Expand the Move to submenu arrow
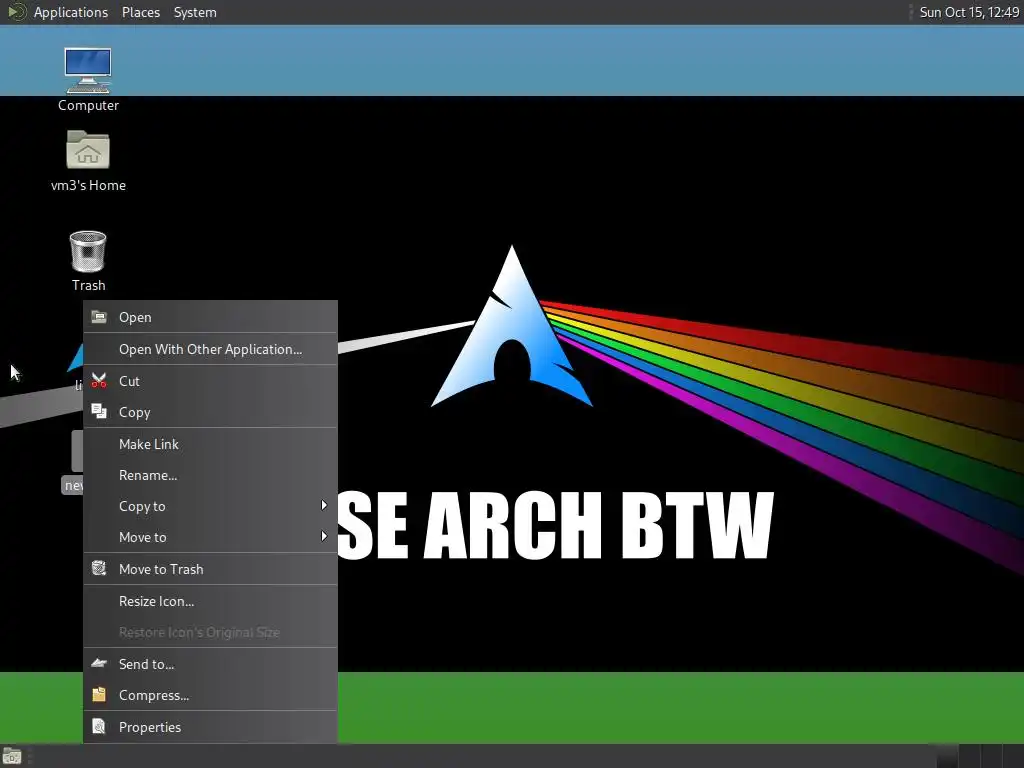The width and height of the screenshot is (1024, 768). (x=324, y=536)
